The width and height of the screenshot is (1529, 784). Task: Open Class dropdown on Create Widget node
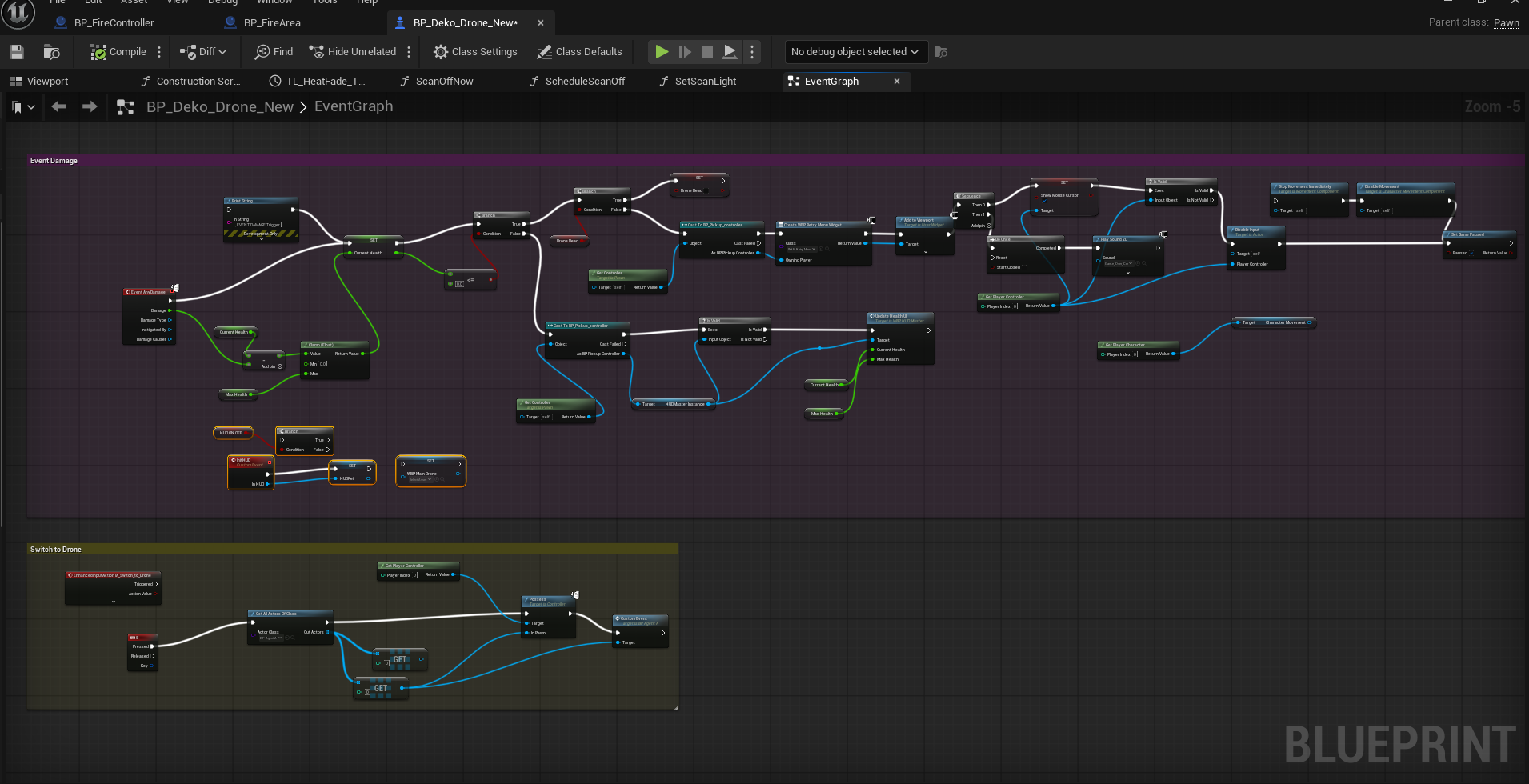point(801,249)
